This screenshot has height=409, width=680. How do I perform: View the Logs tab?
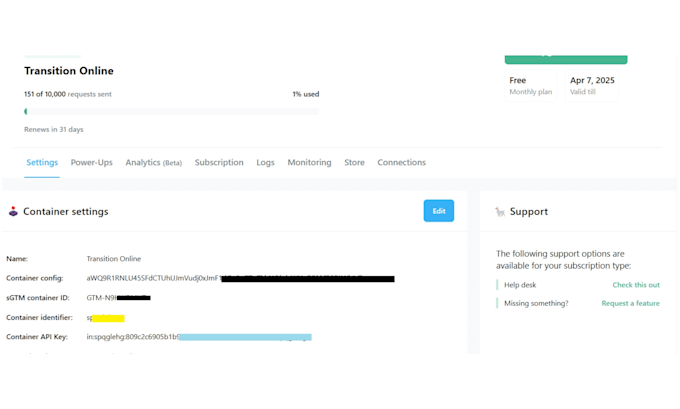point(265,163)
